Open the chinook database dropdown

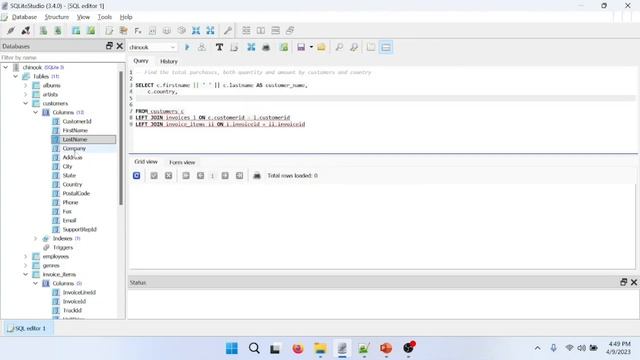[x=152, y=47]
